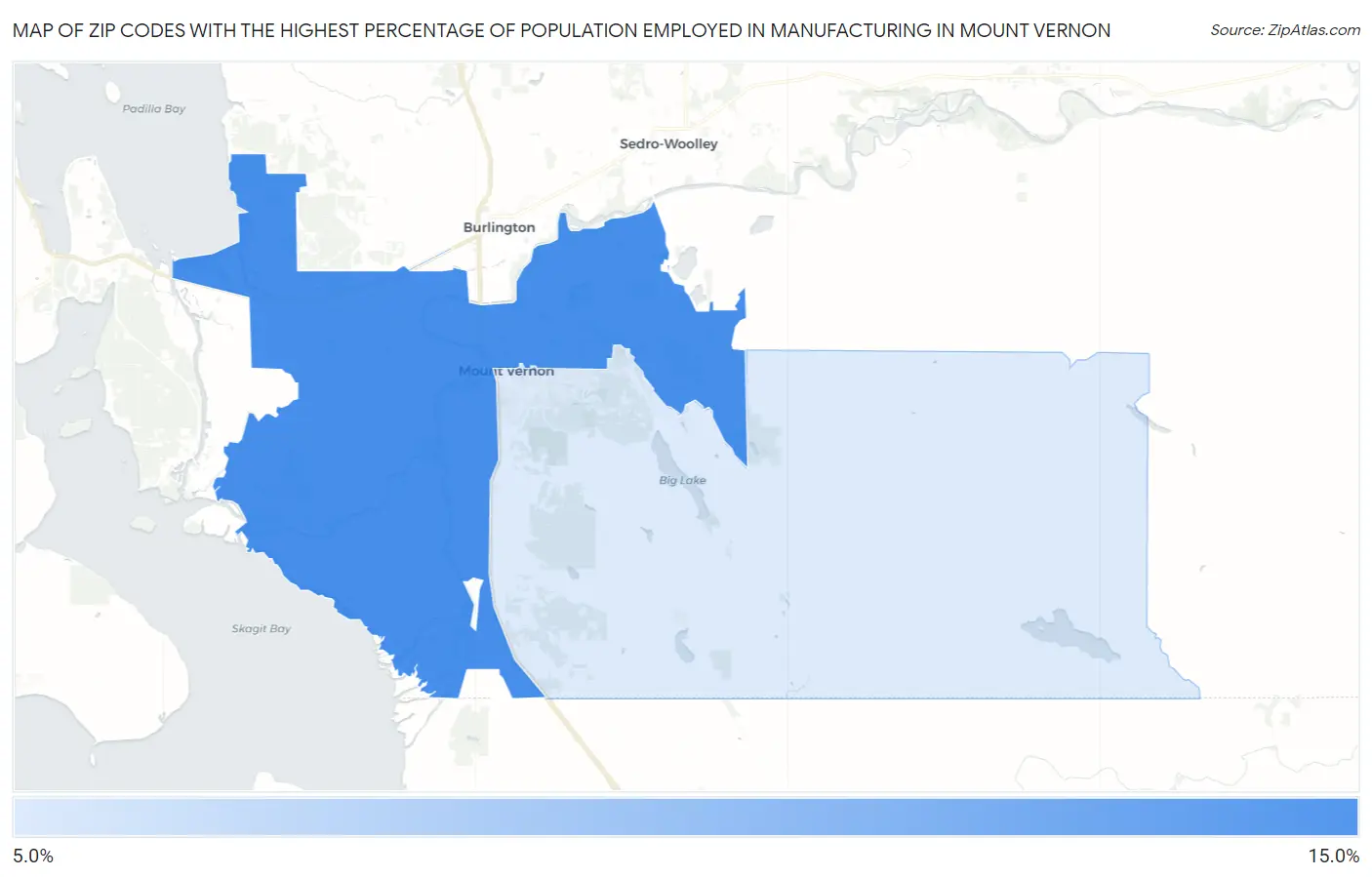Click the 'Source: ZipAtlas.com' credit
This screenshot has height=877, width=1372.
click(x=1285, y=30)
